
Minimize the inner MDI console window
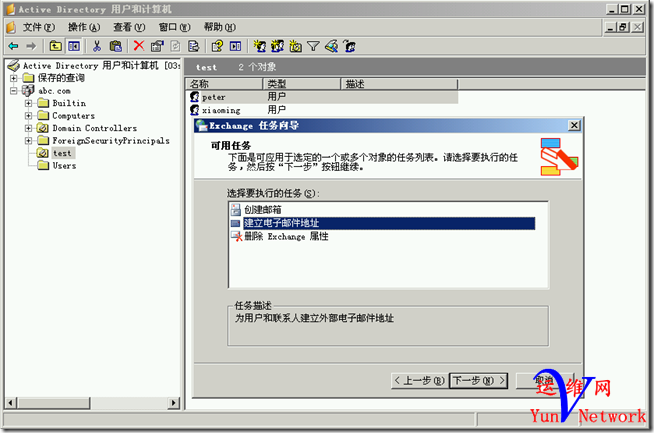point(611,27)
